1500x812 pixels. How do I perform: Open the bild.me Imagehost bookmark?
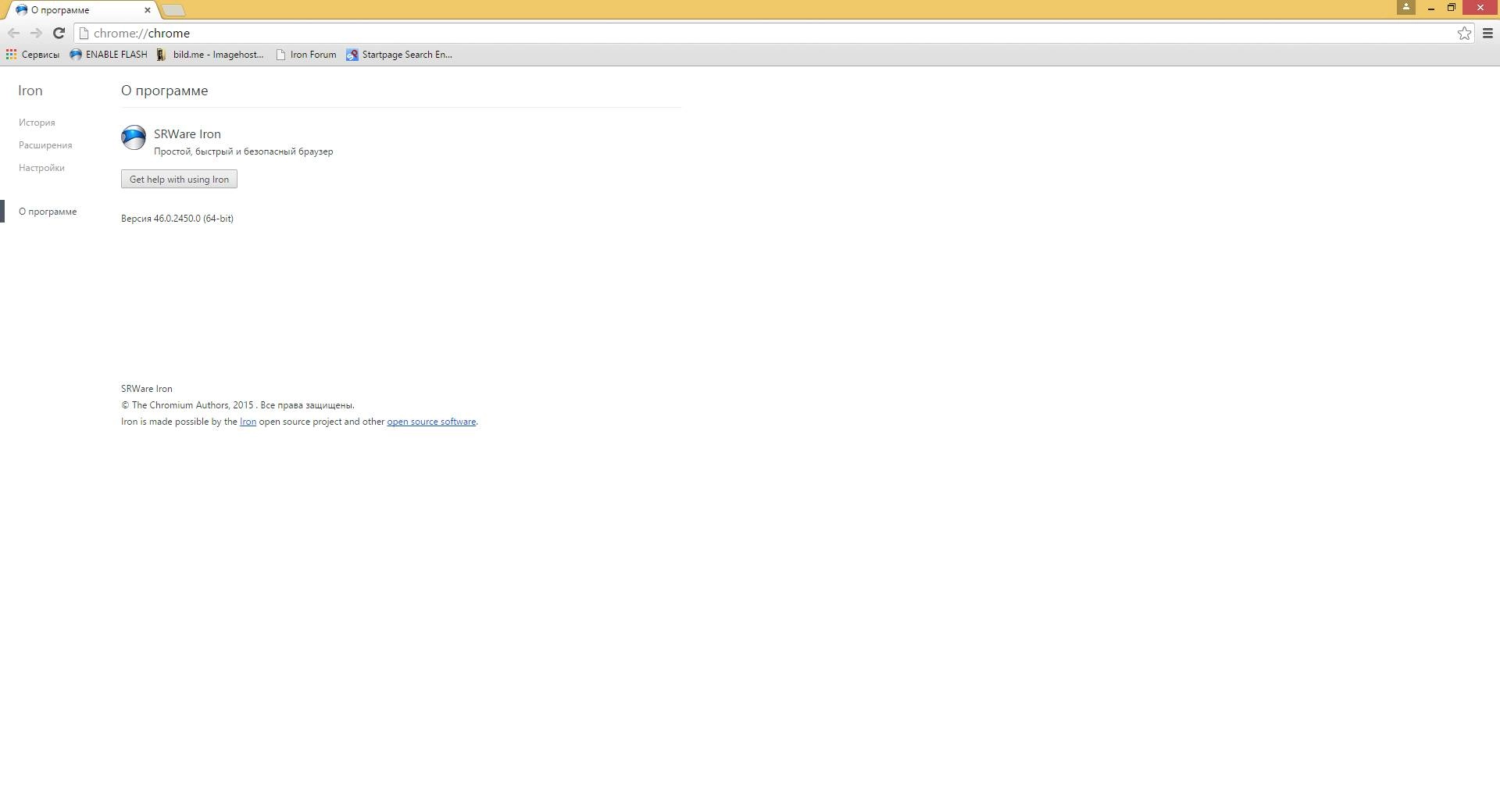[210, 55]
